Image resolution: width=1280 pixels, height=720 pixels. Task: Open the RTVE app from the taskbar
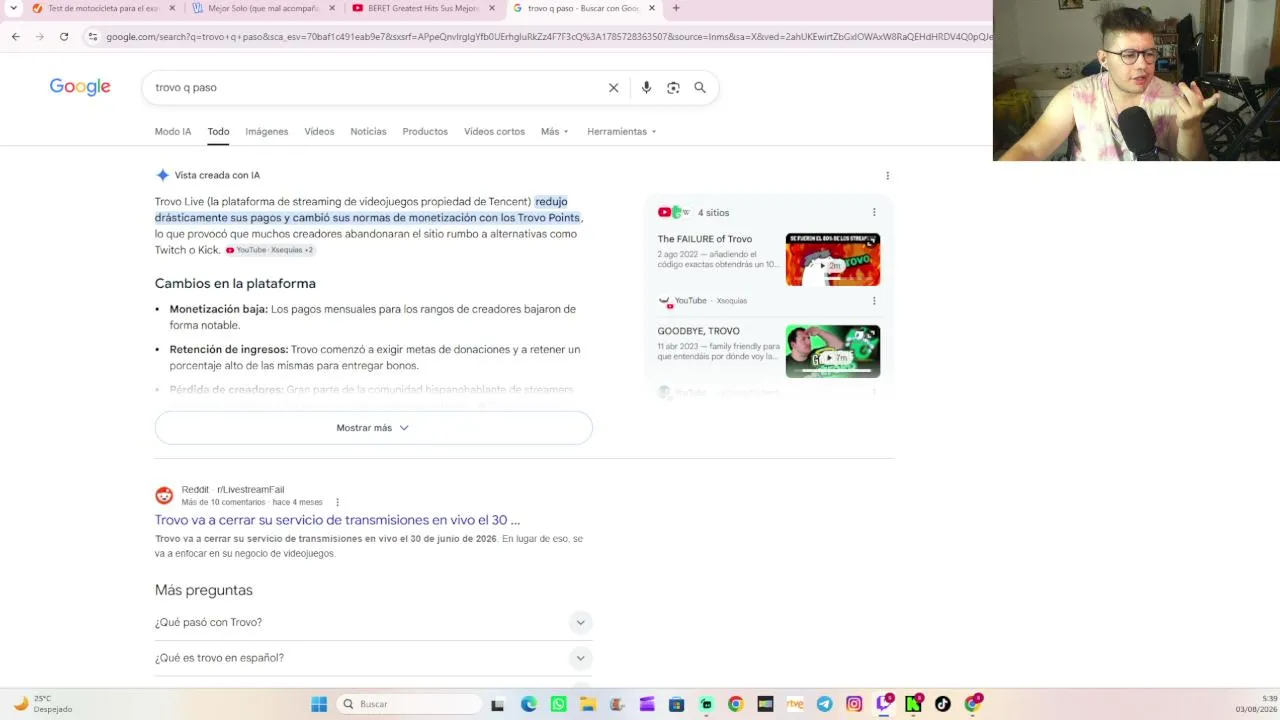click(795, 704)
